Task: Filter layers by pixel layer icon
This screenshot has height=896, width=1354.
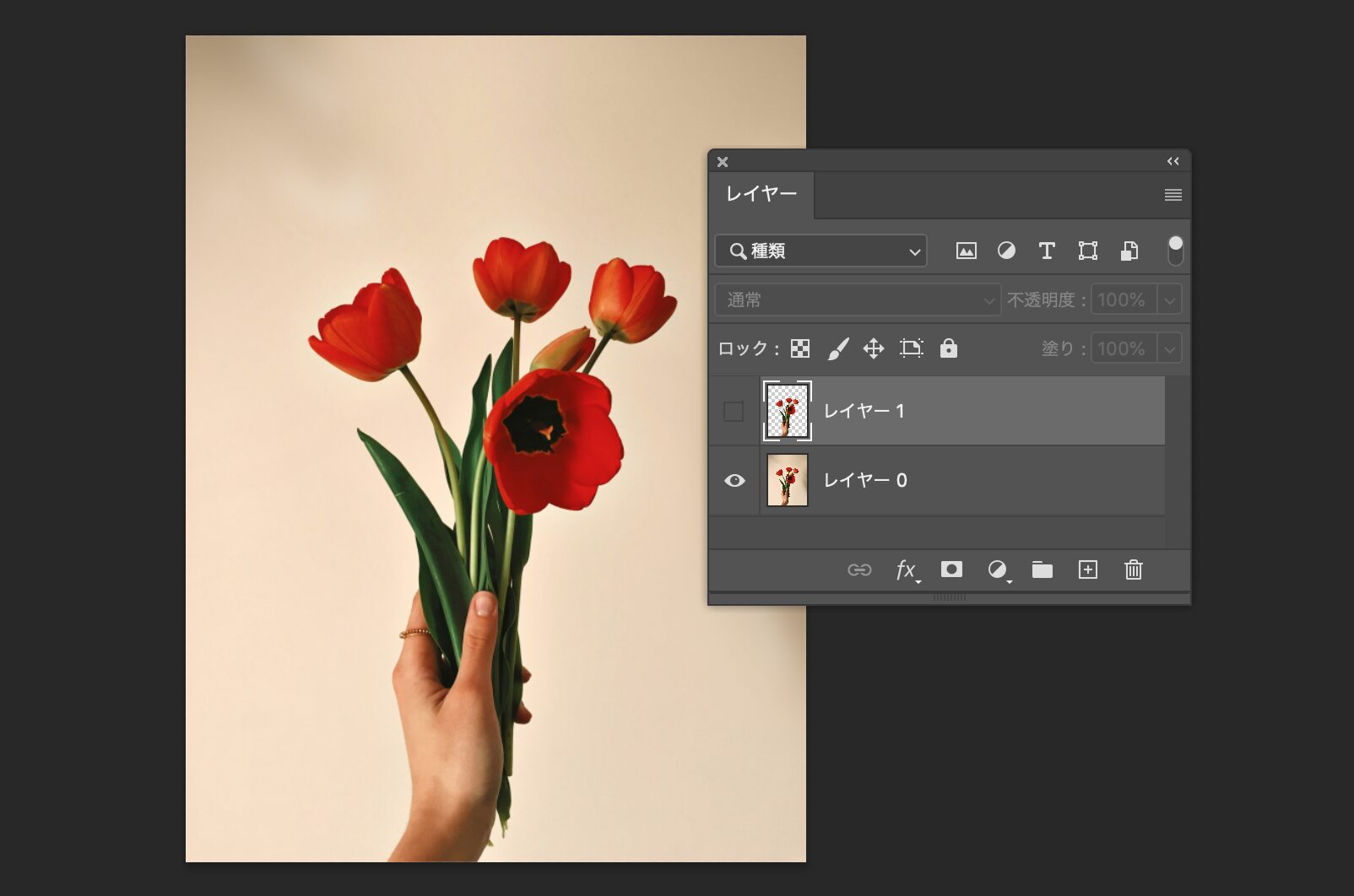Action: pos(966,251)
